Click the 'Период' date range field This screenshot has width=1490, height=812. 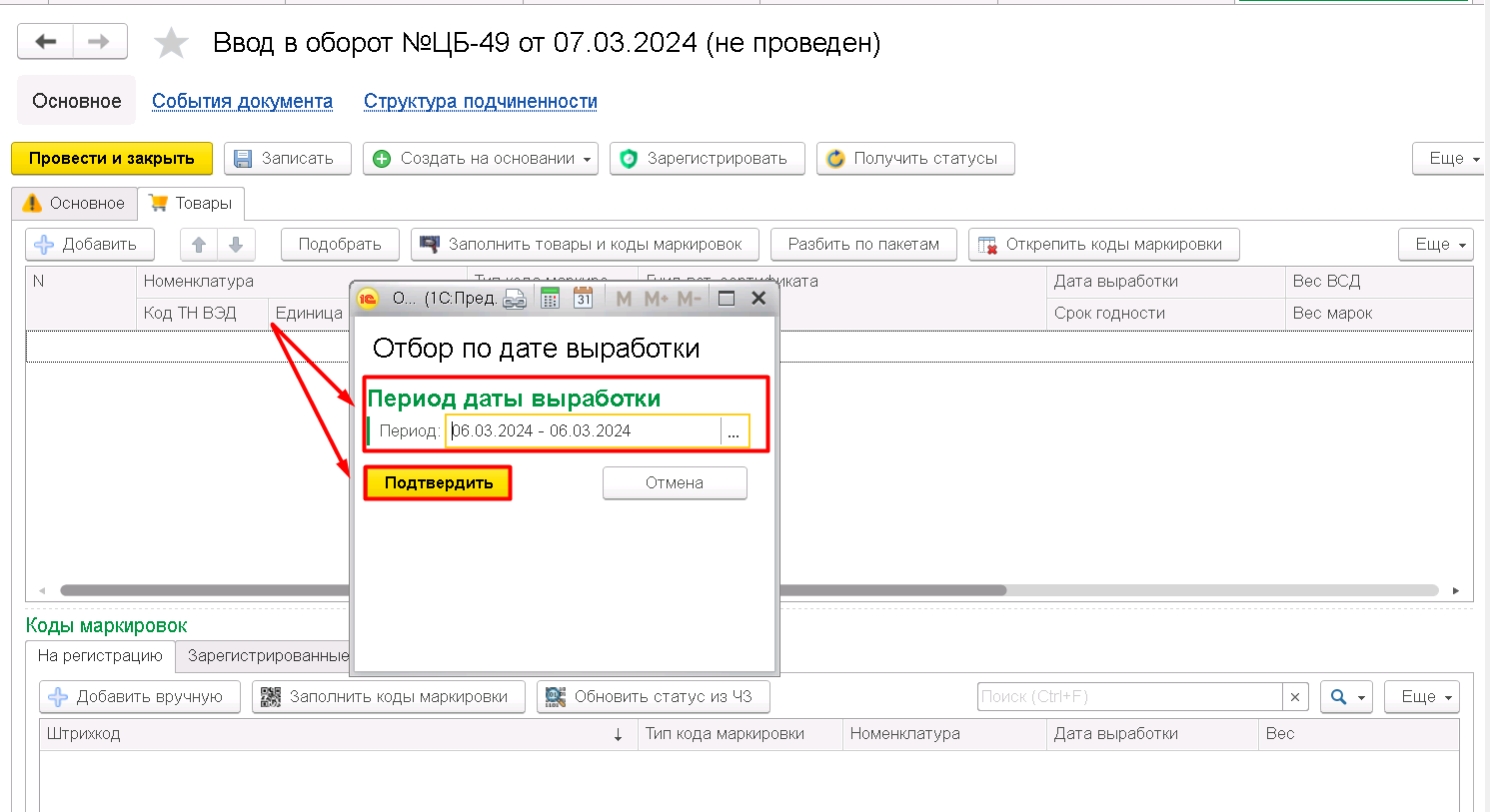pyautogui.click(x=585, y=431)
